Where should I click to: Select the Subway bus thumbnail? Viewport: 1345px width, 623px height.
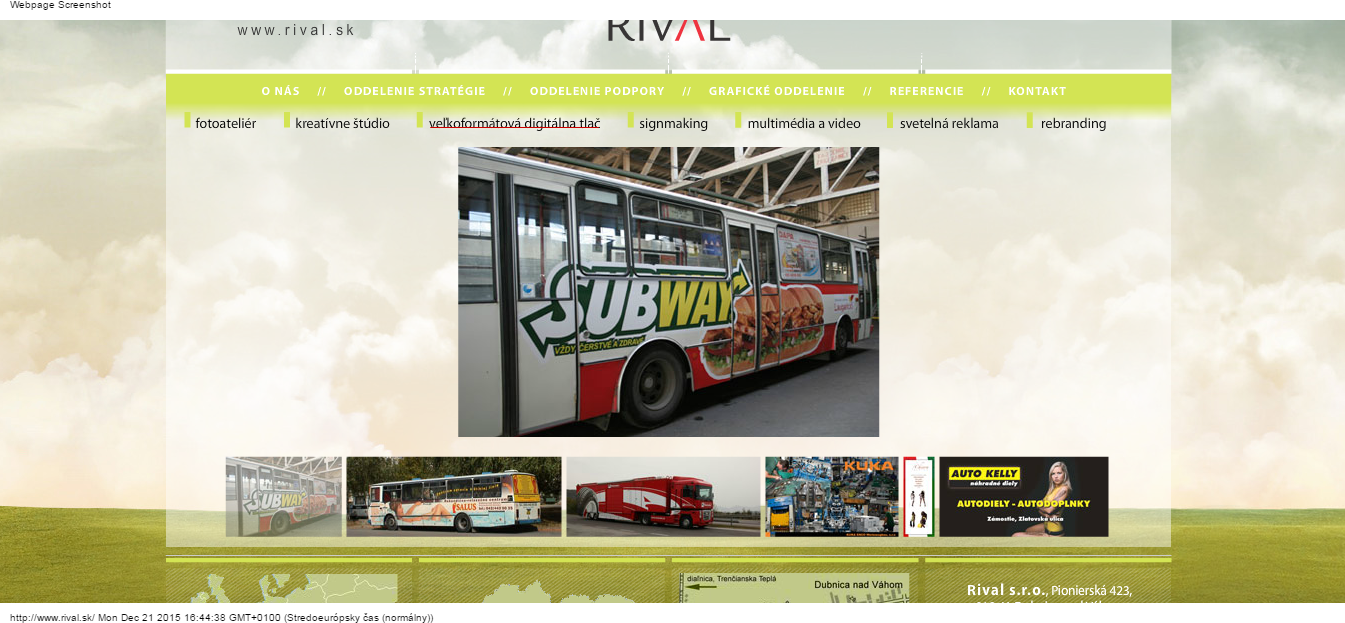(x=284, y=497)
